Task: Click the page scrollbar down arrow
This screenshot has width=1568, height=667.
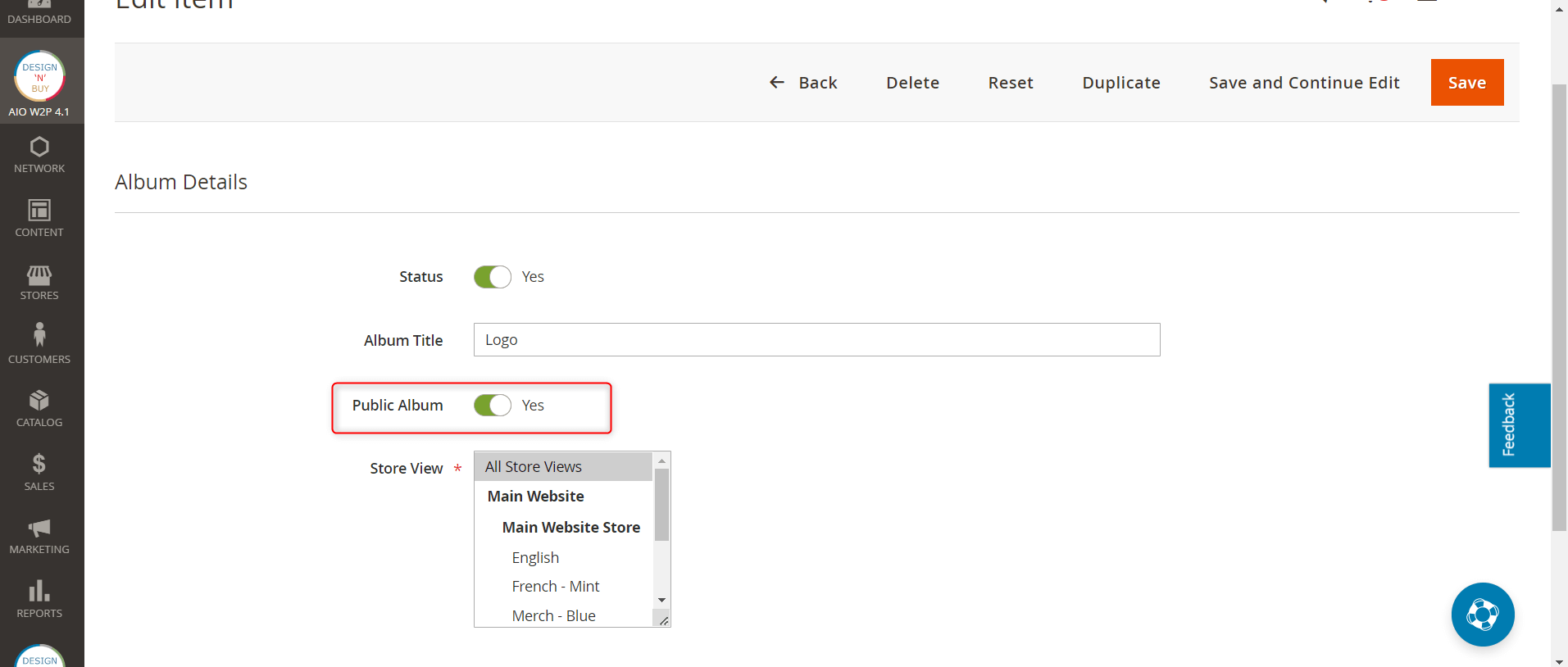Action: (1560, 660)
